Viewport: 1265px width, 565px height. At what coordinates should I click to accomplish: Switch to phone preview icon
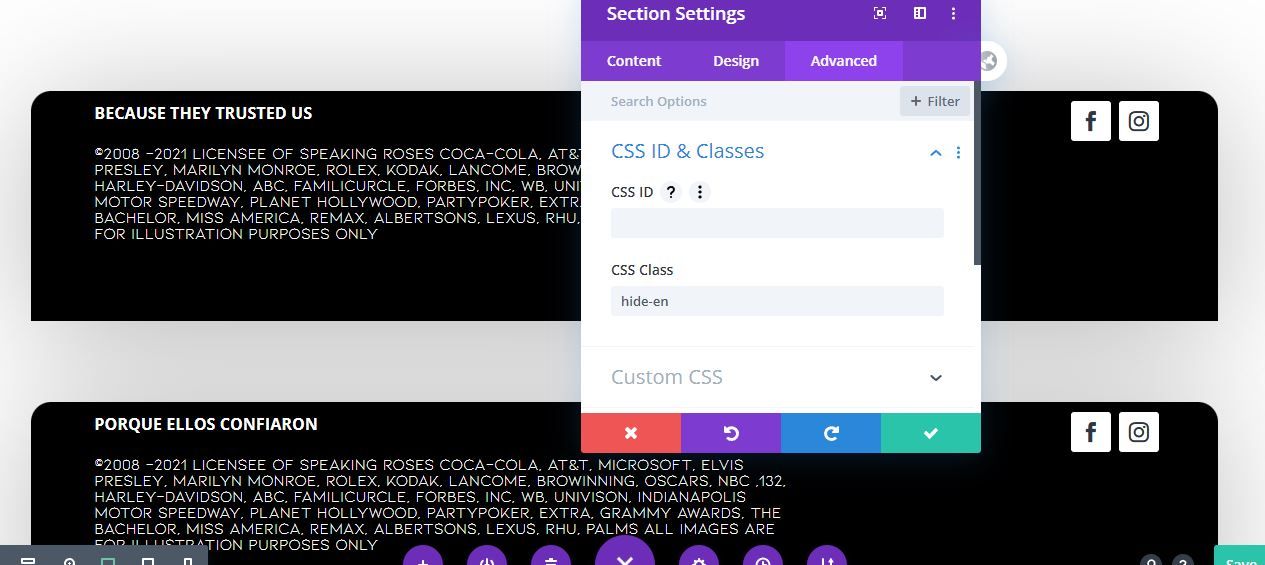coord(187,561)
